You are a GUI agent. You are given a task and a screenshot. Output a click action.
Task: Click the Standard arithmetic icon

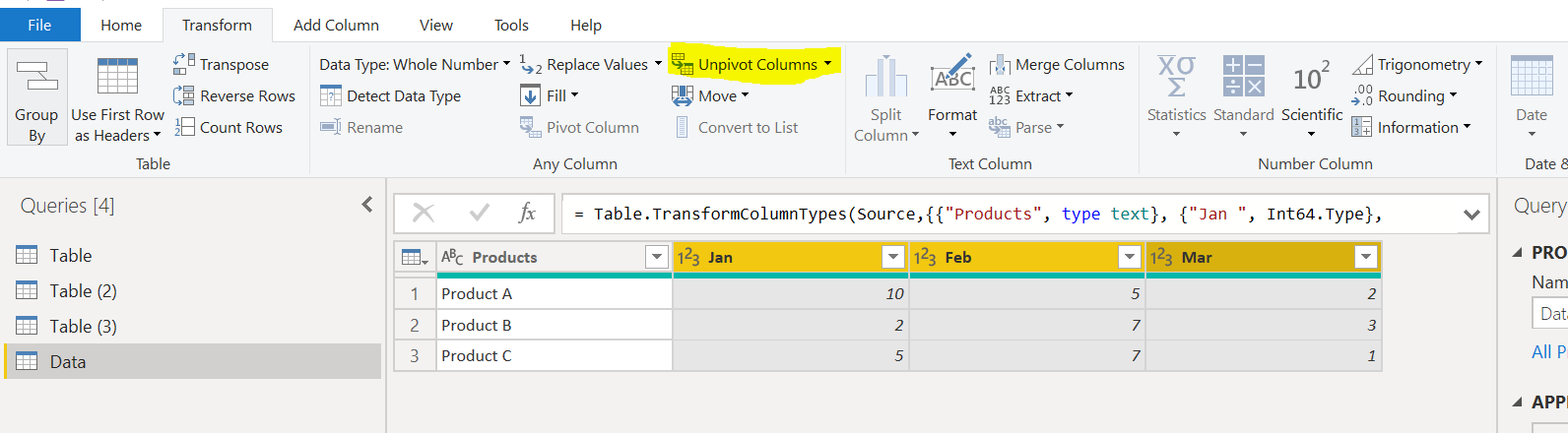[x=1243, y=77]
